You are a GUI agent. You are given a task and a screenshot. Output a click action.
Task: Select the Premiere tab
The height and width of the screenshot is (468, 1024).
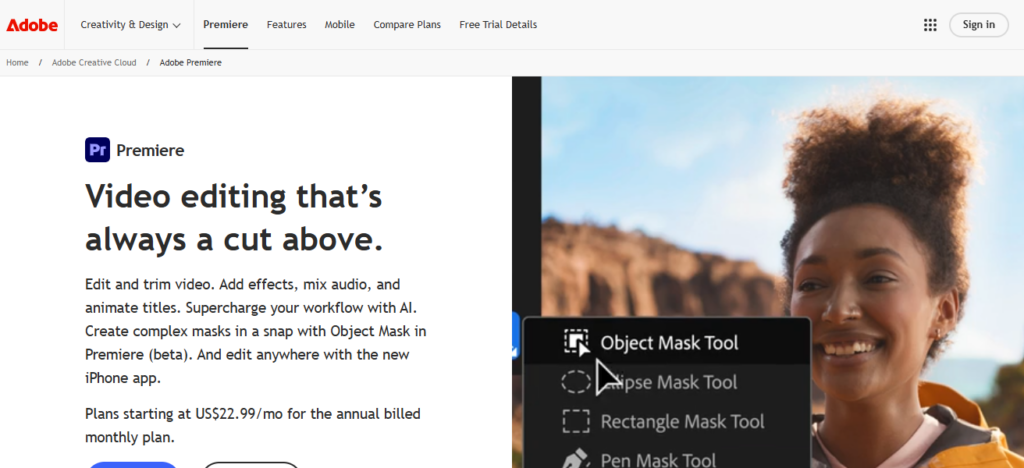point(225,25)
